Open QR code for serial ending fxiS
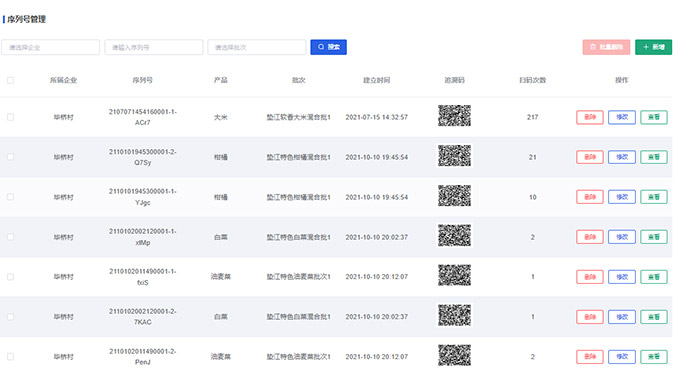Screen dimensions: 680x368 coord(454,275)
